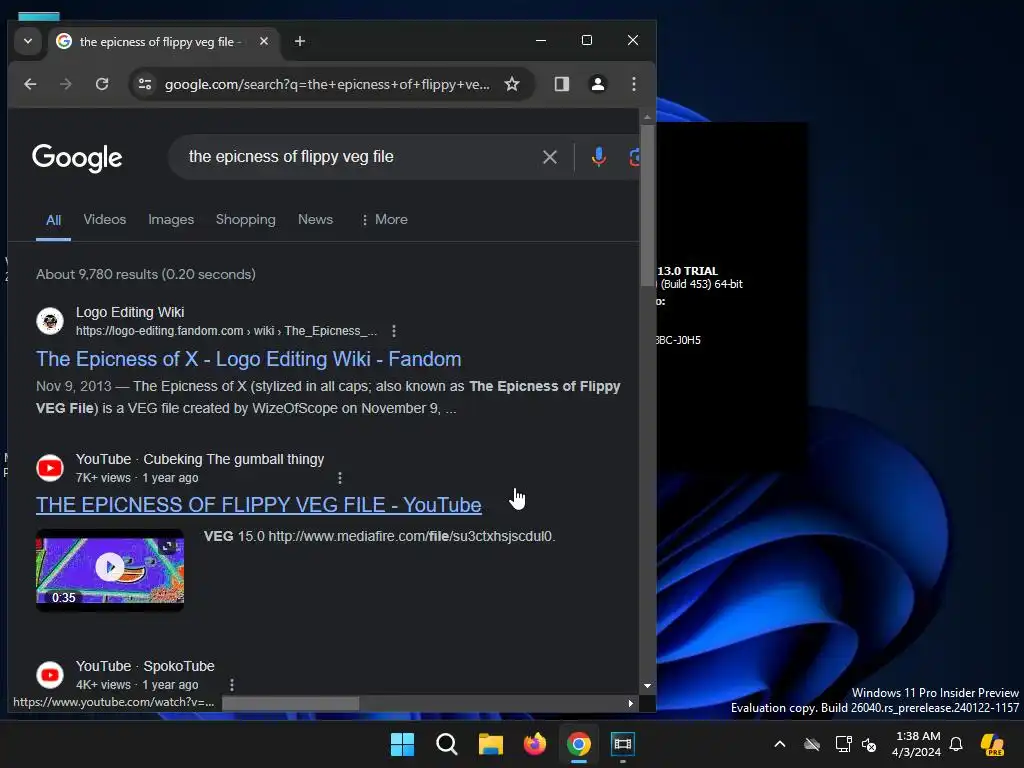Click Logo Editing Wiki favicon

click(x=50, y=321)
